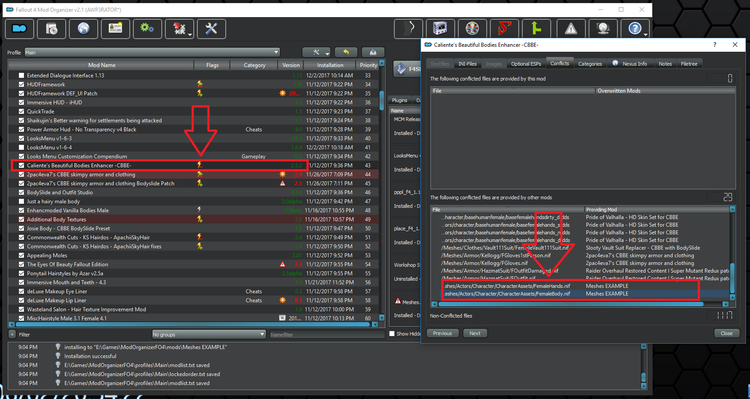Disable the Appealing Moles mod checkbox
This screenshot has width=750, height=399.
coord(21,255)
